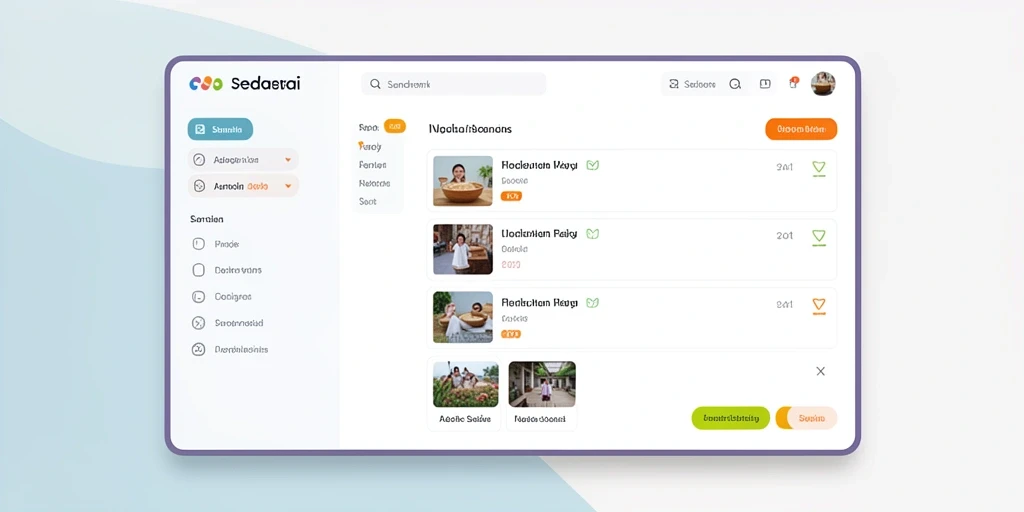This screenshot has width=1024, height=512.
Task: Open the square panel icon in the header
Action: click(x=765, y=84)
